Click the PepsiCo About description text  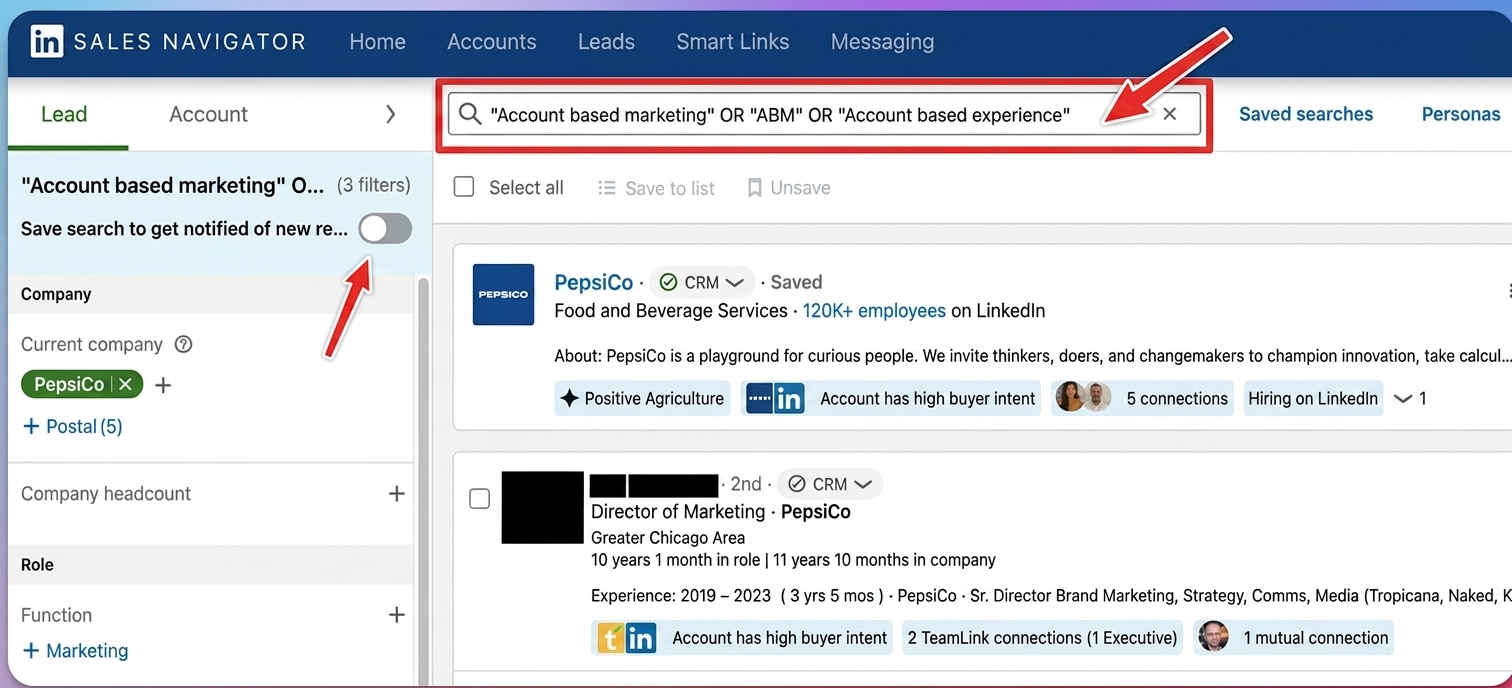click(x=1032, y=356)
